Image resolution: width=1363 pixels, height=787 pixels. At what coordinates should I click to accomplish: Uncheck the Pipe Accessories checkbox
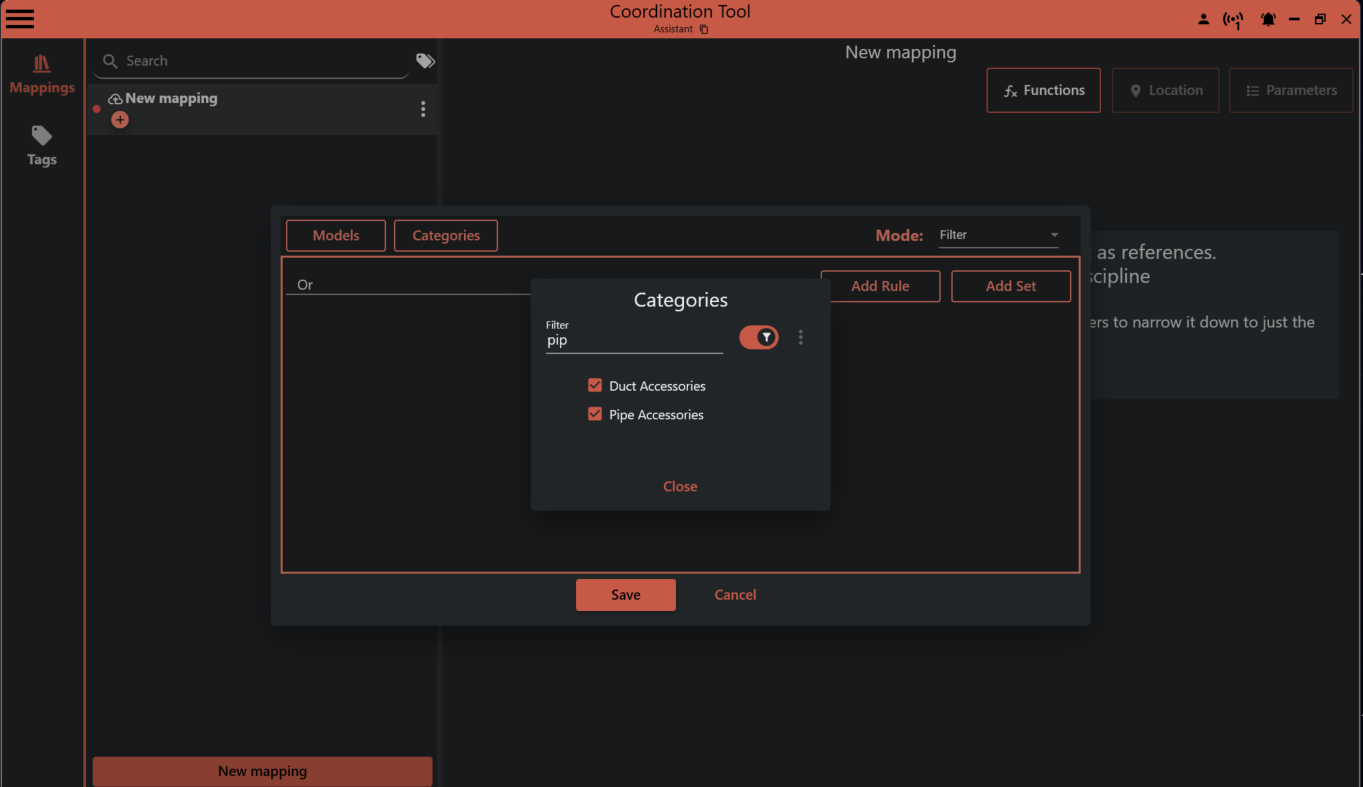tap(595, 413)
